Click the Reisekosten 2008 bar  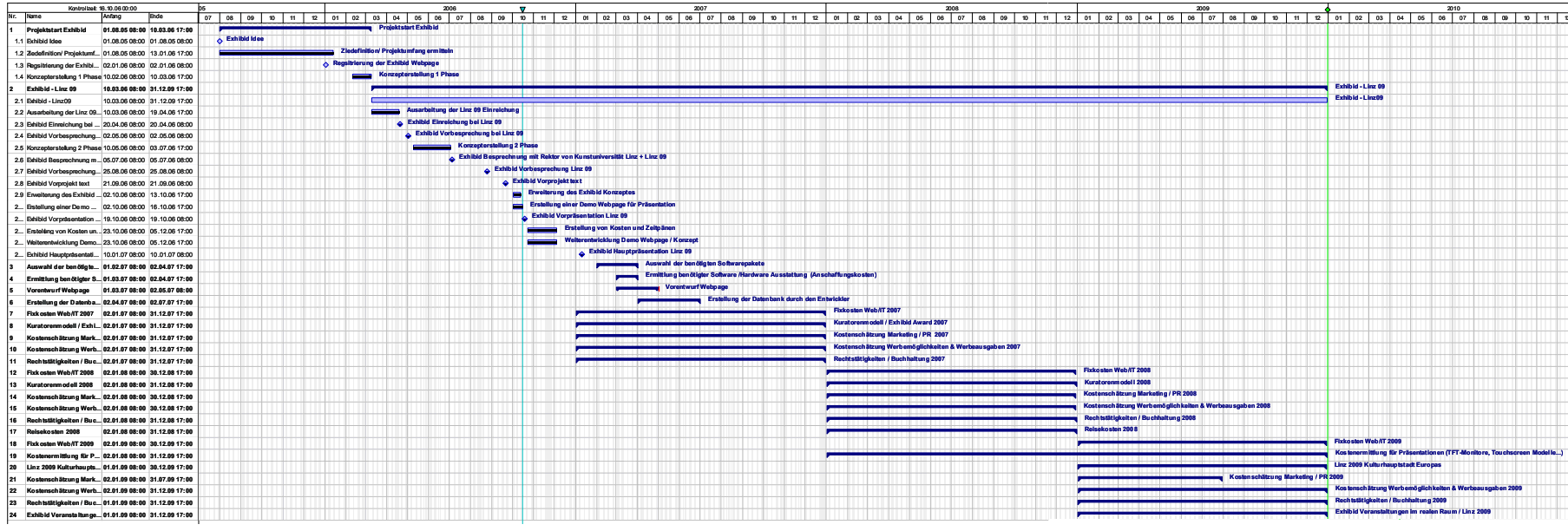pos(952,431)
